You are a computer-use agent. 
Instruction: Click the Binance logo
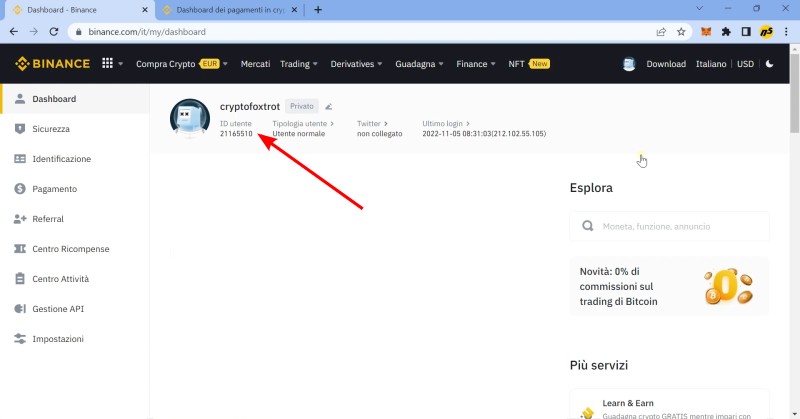(x=52, y=64)
